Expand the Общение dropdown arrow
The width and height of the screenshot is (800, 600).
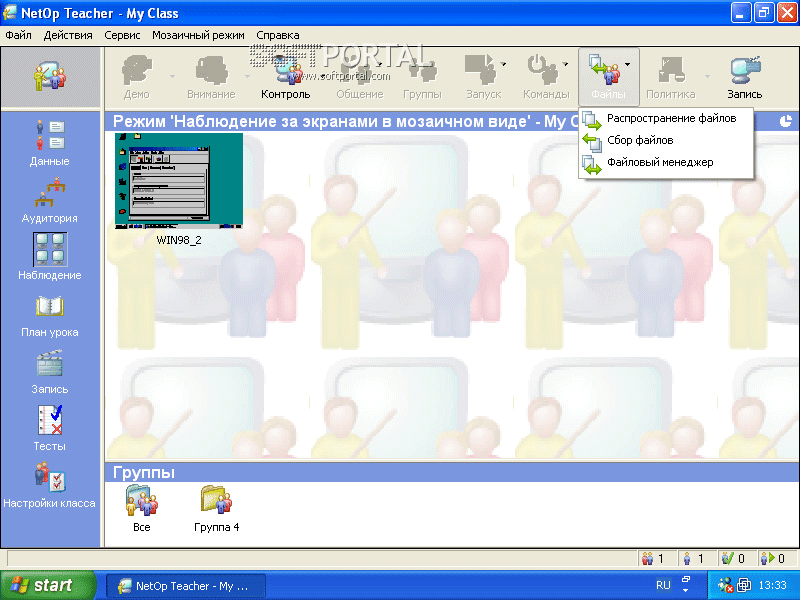[380, 64]
